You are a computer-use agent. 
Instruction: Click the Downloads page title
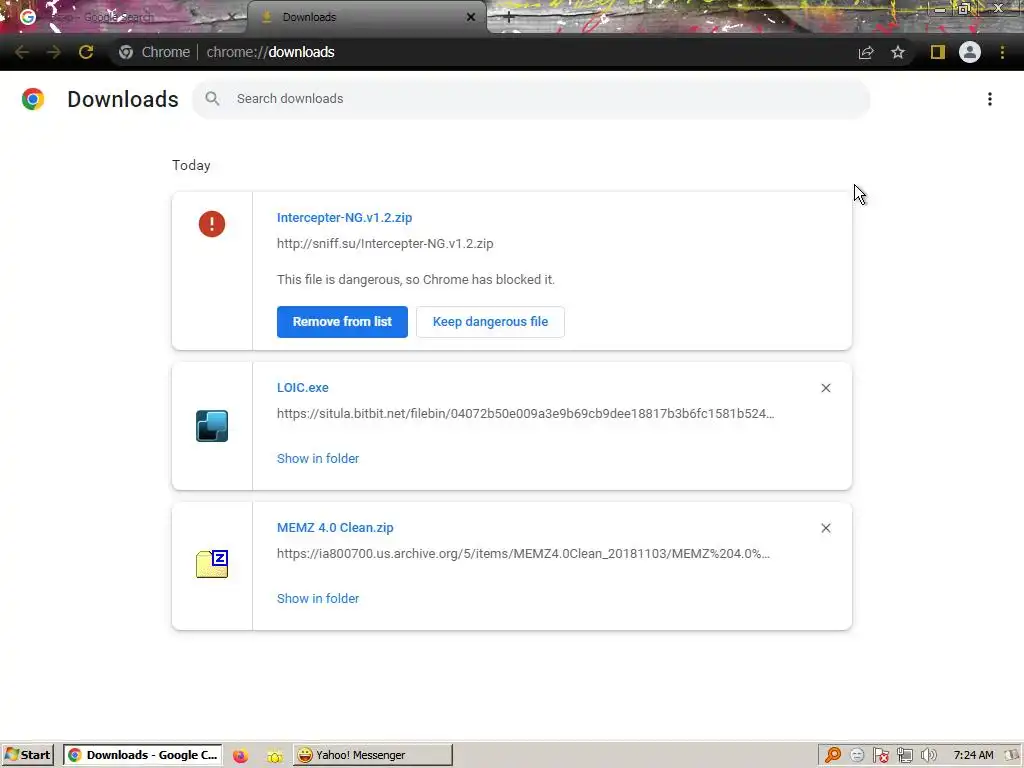click(123, 99)
